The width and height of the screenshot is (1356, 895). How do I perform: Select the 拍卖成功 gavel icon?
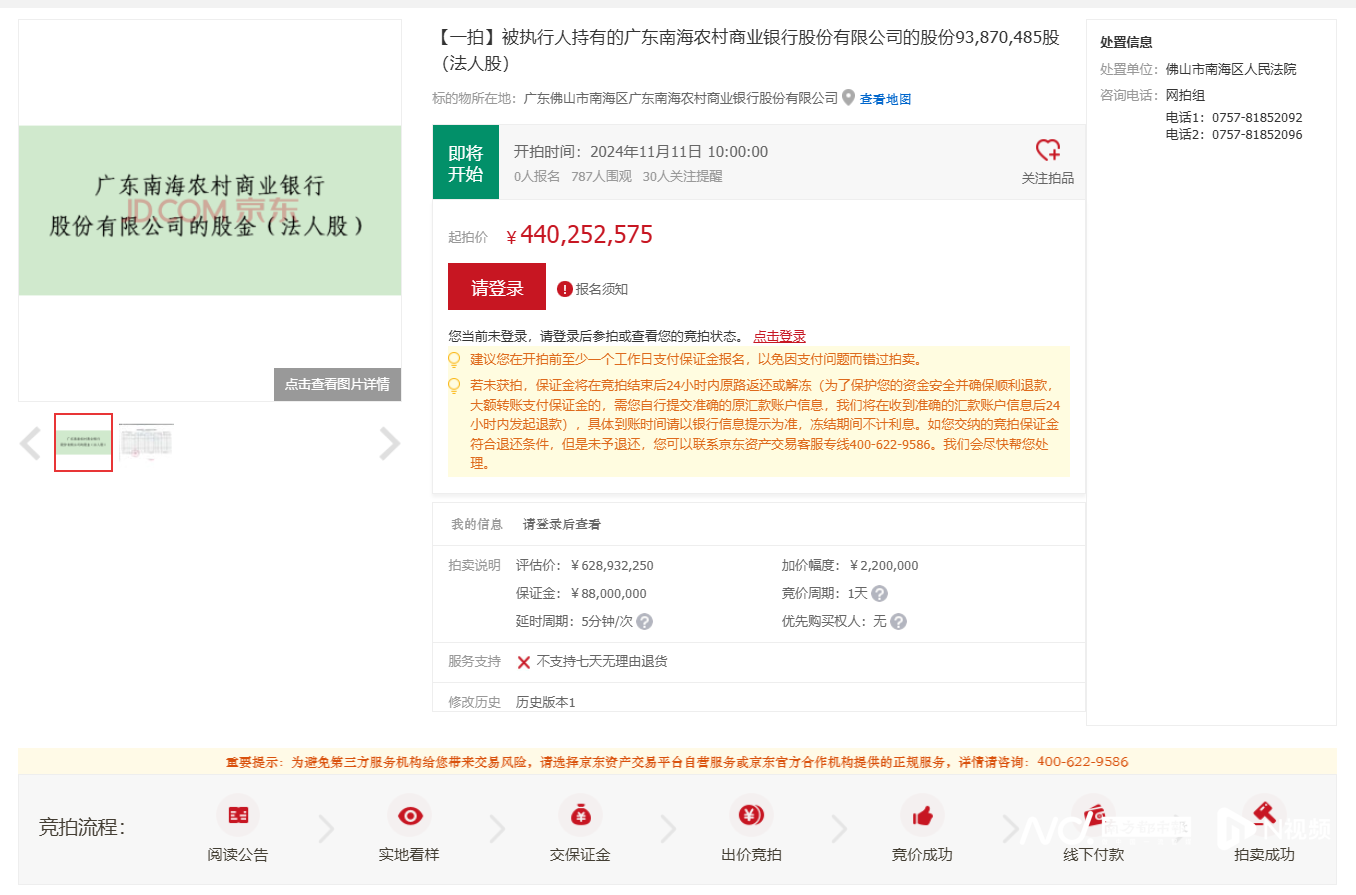coord(1263,816)
